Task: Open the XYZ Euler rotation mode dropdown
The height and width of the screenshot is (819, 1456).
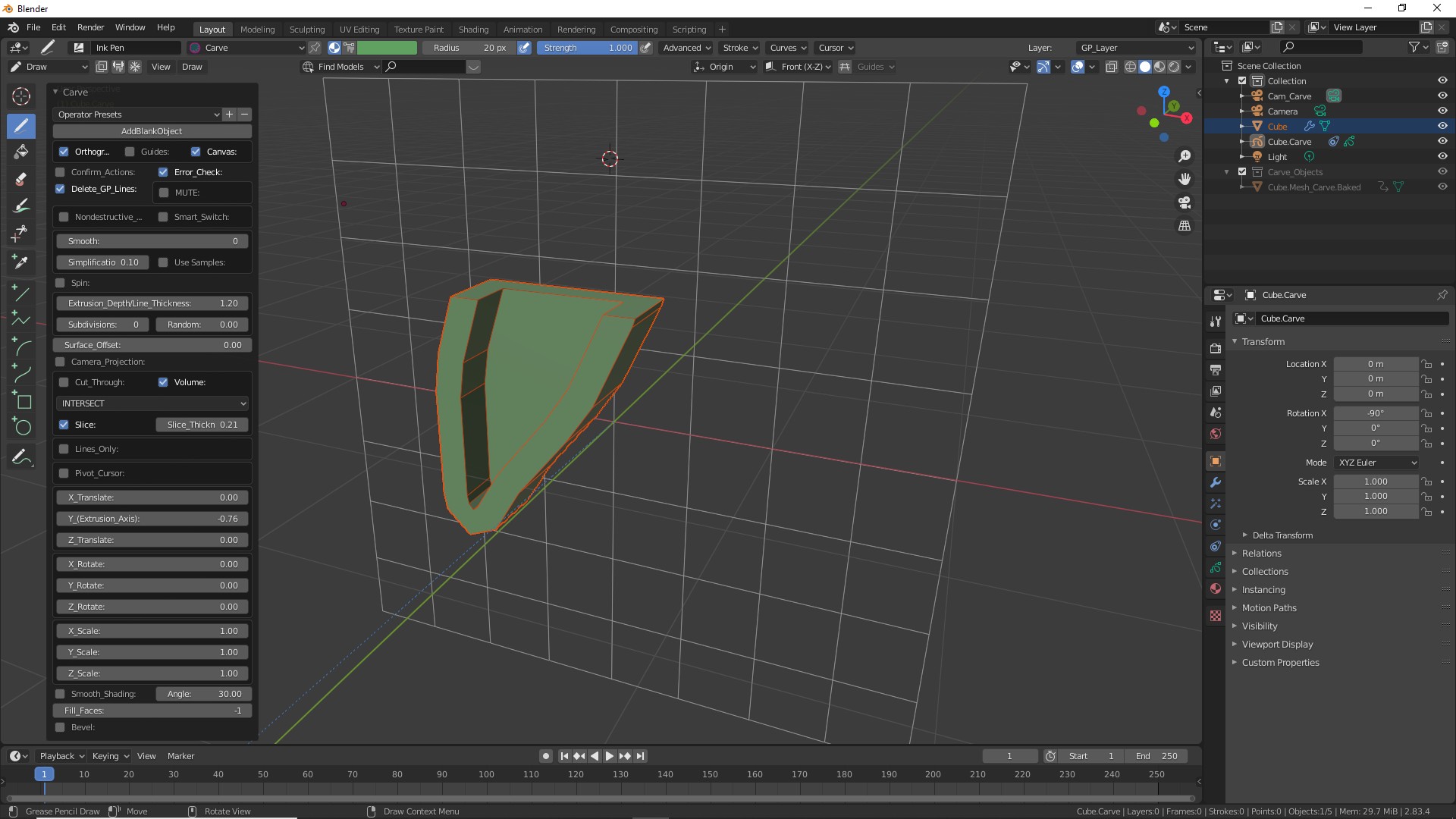Action: point(1376,463)
